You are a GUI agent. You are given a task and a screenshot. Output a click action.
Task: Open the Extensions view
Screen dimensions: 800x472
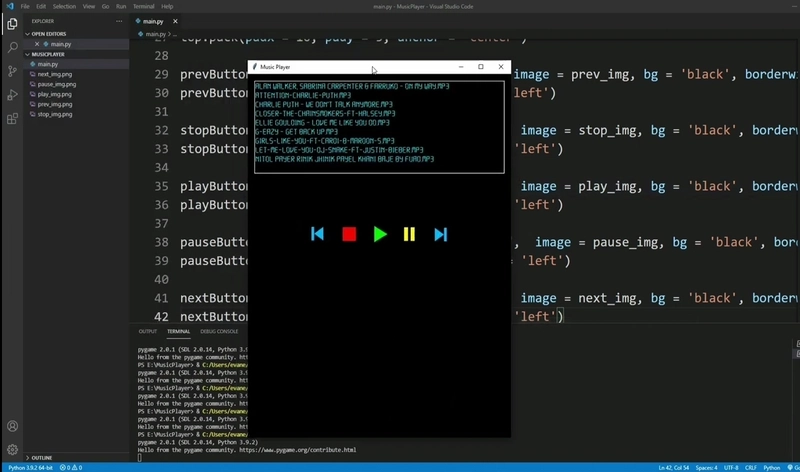tap(12, 119)
